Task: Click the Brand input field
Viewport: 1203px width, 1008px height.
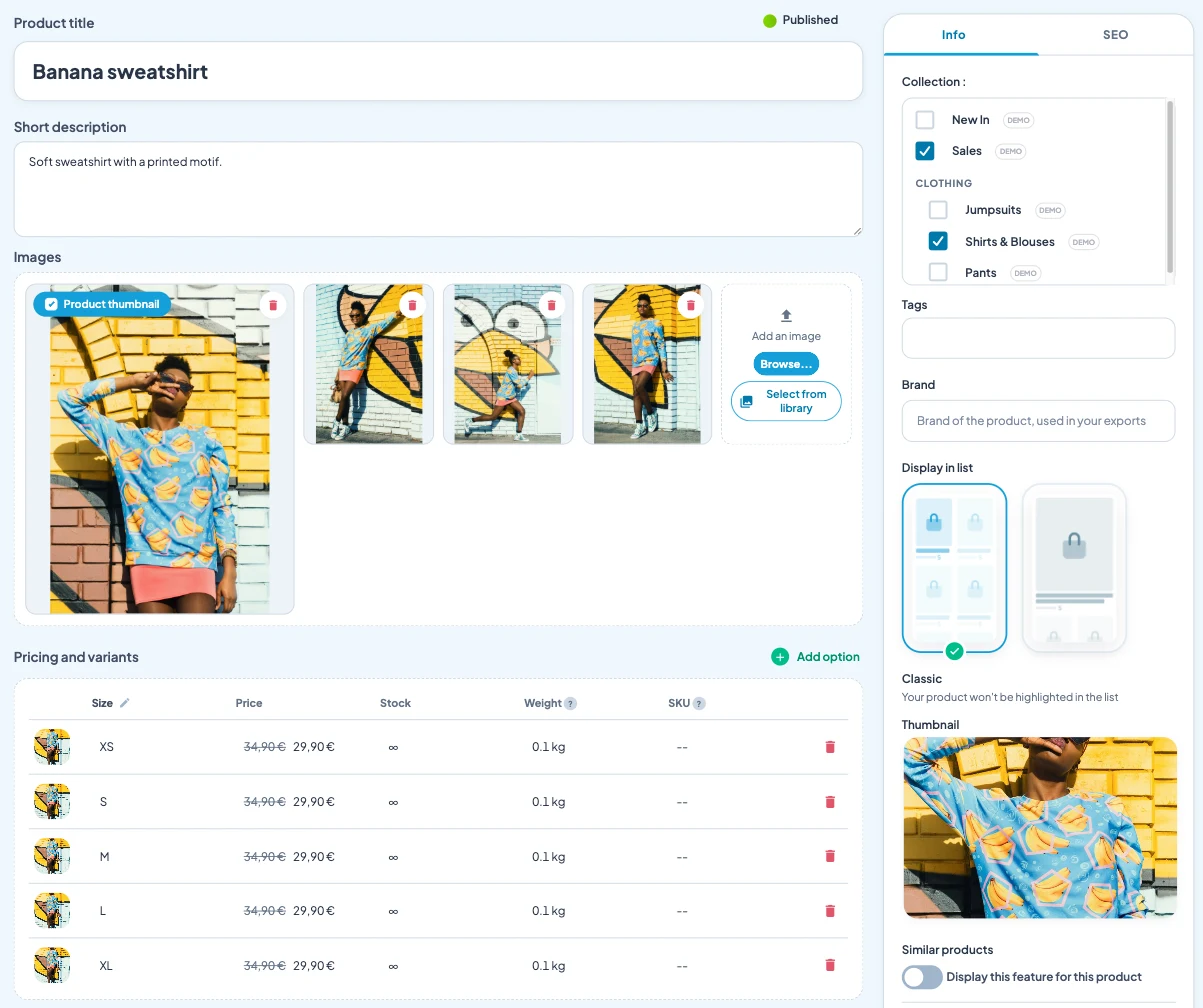Action: click(x=1038, y=421)
